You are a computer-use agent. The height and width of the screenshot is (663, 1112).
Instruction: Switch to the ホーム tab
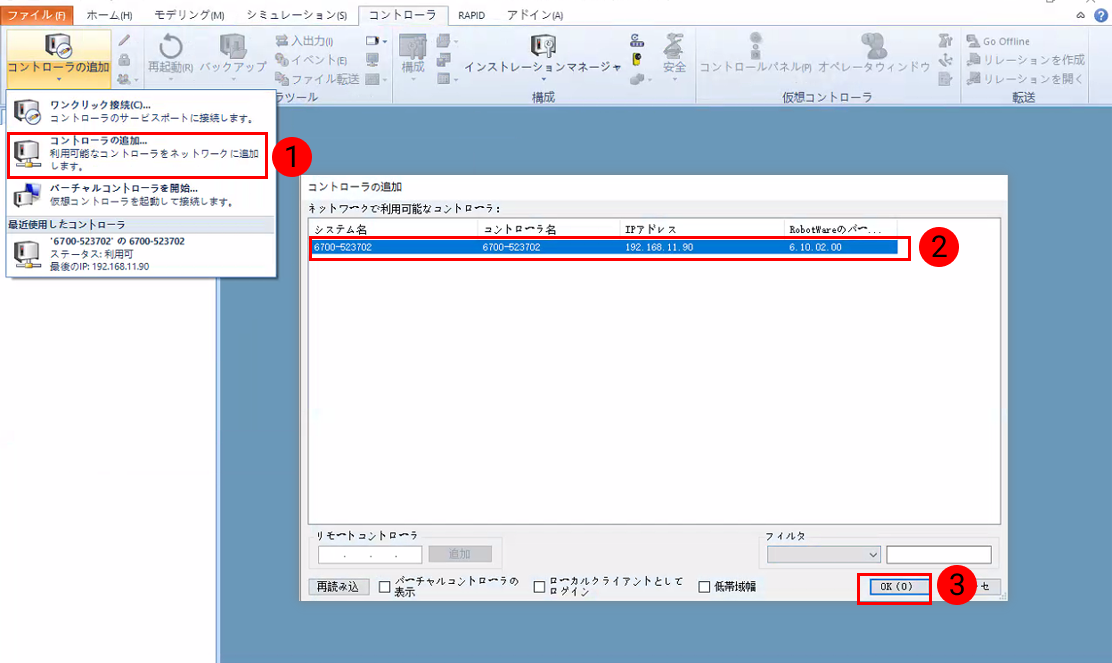pos(109,15)
